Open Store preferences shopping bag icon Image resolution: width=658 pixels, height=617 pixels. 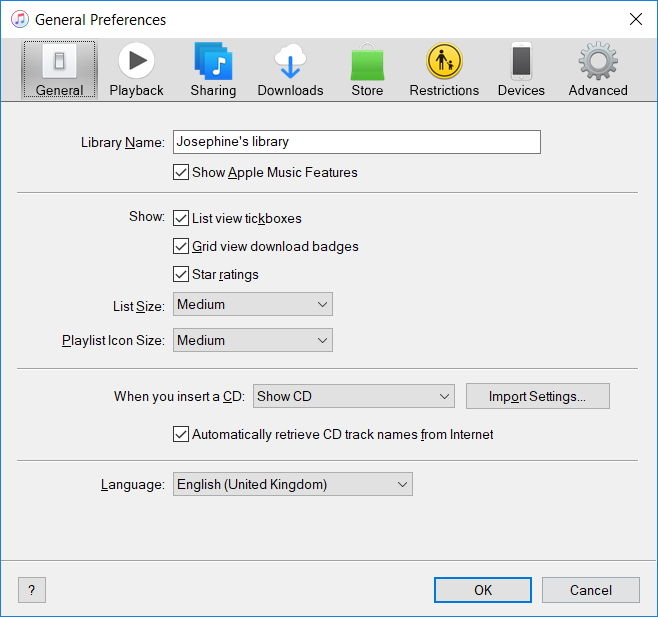click(x=367, y=62)
